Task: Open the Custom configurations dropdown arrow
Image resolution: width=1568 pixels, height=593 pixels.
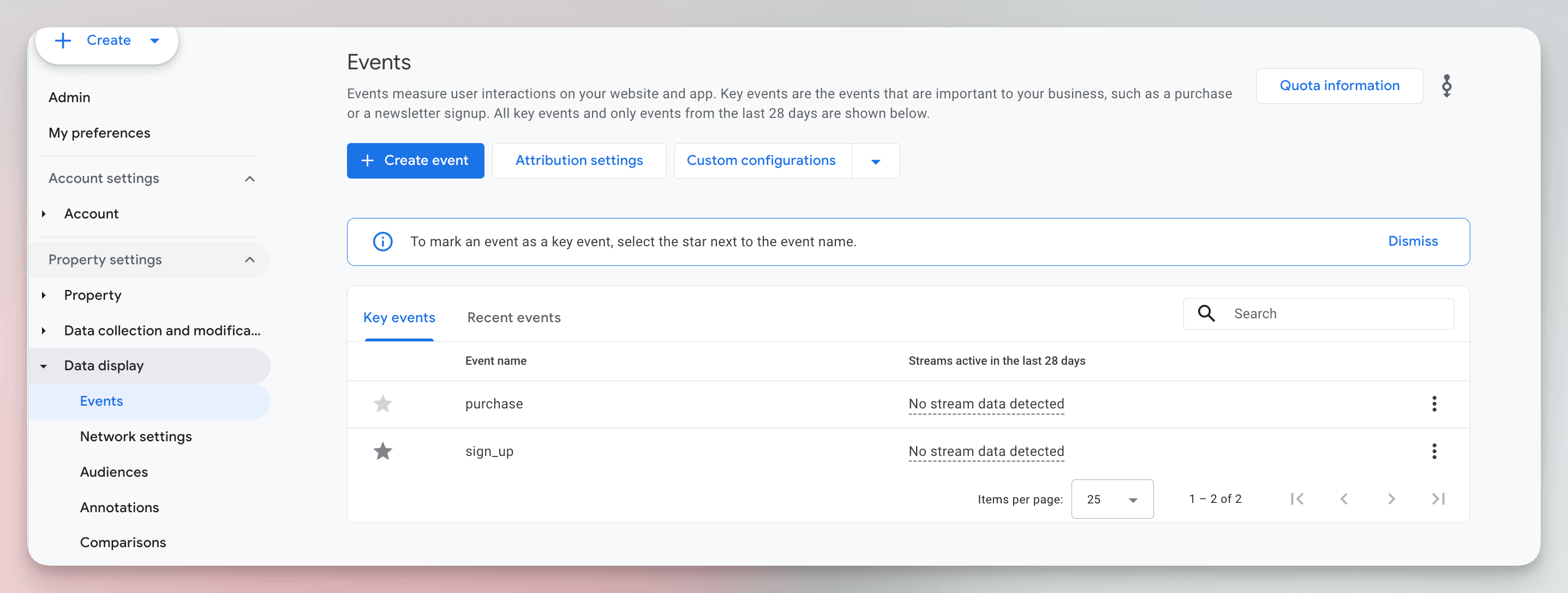Action: (875, 161)
